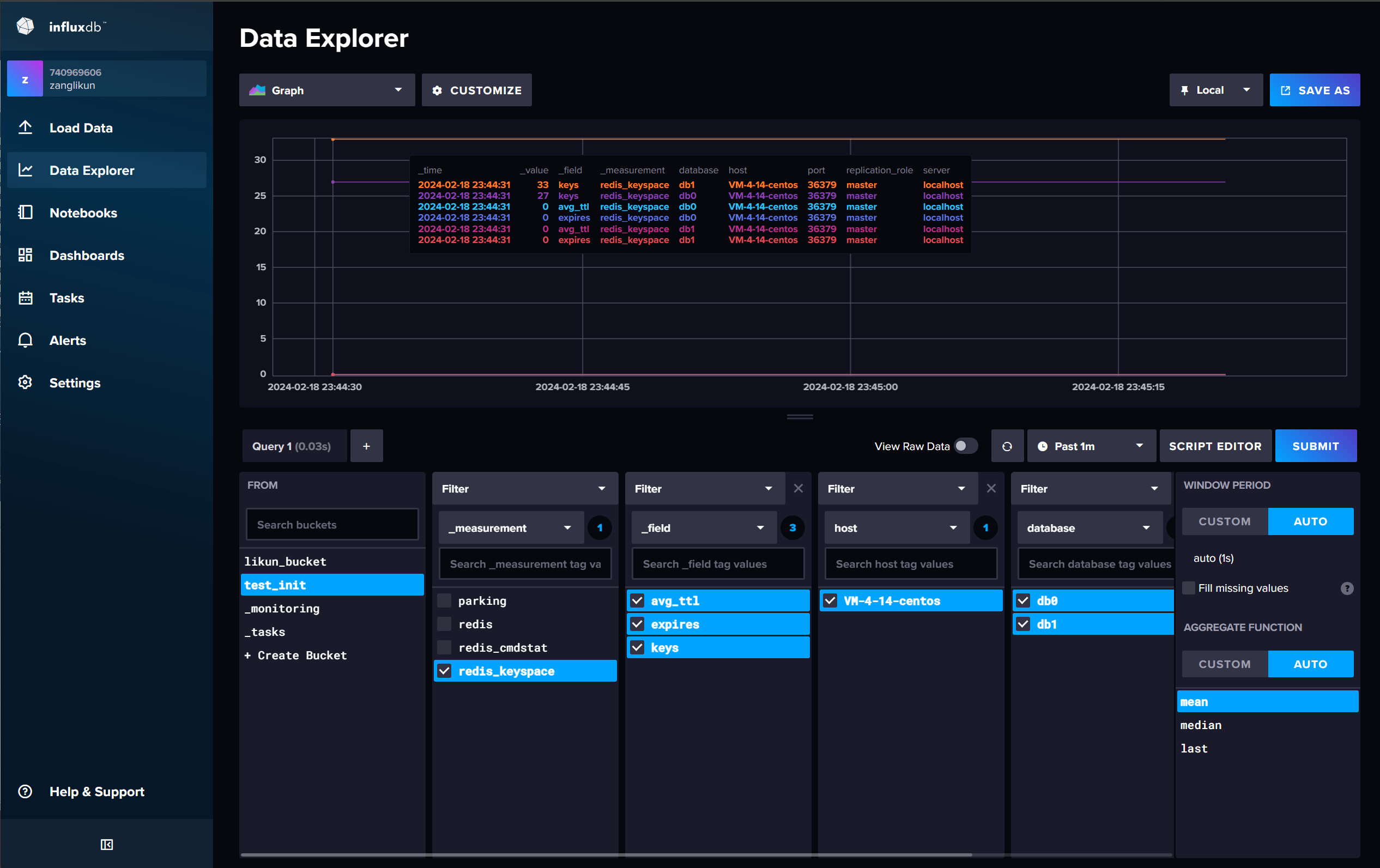Toggle the View Raw Data switch
Image resolution: width=1380 pixels, height=868 pixels.
965,446
